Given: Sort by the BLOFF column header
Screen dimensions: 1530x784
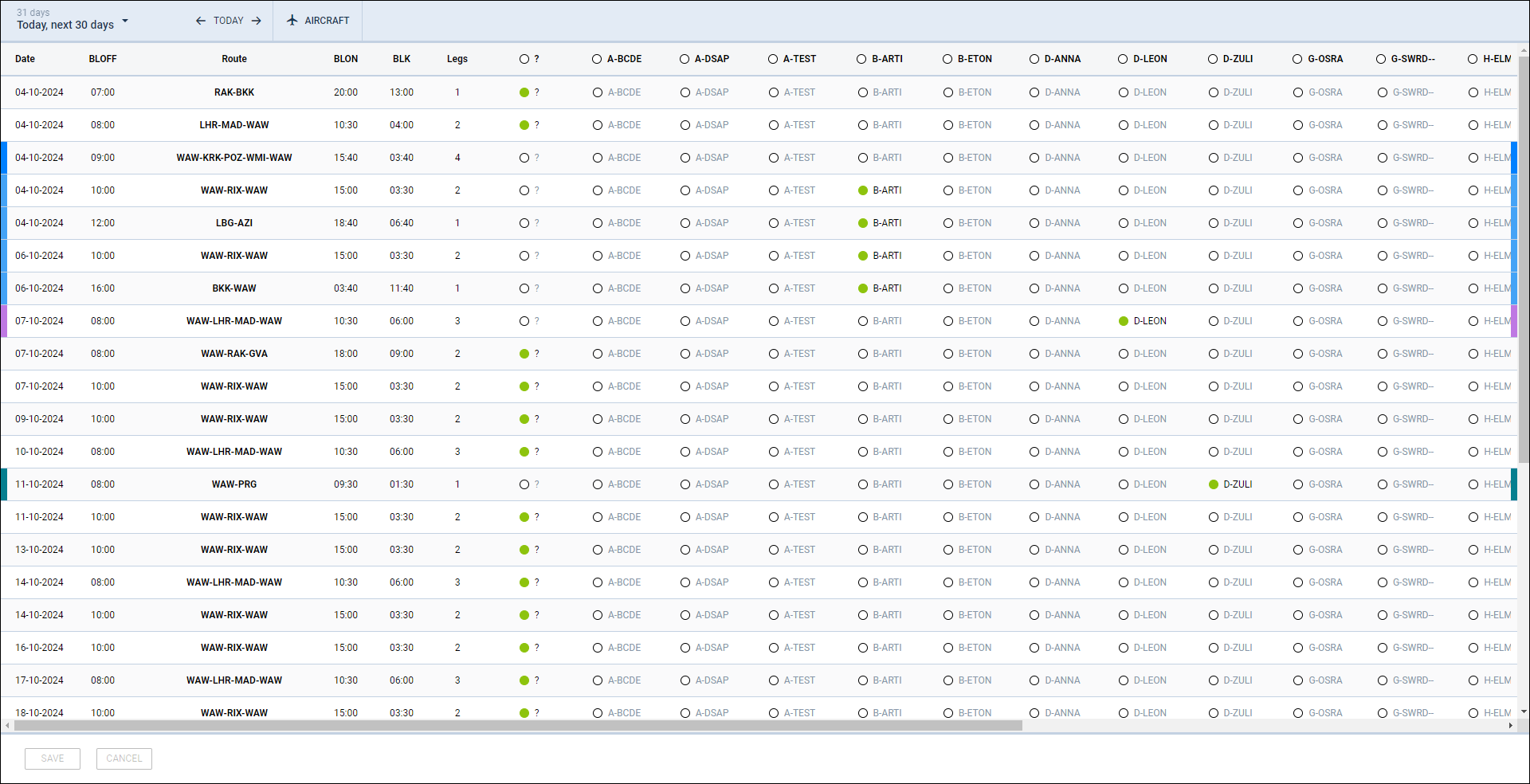Looking at the screenshot, I should [x=103, y=59].
